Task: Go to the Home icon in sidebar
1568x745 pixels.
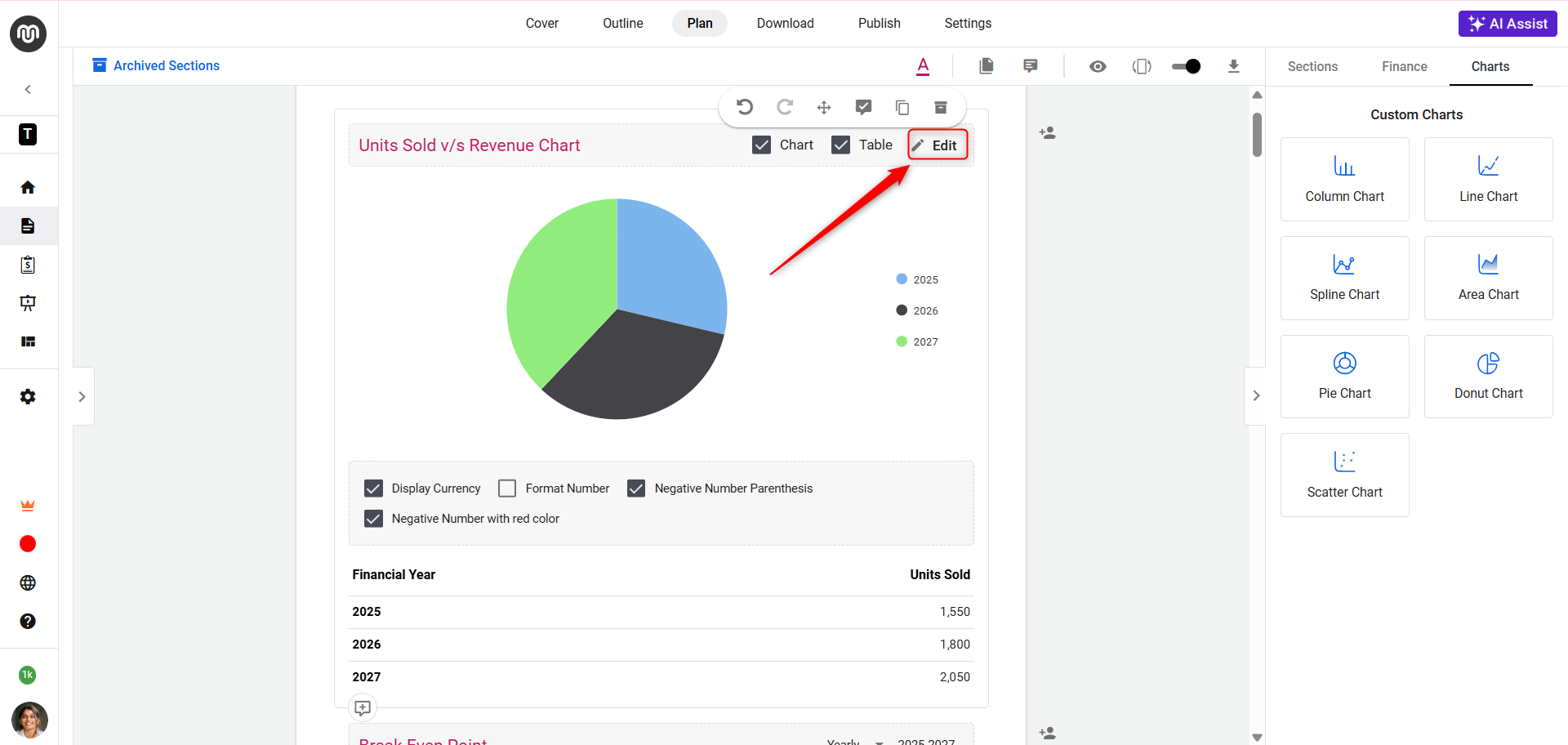Action: click(28, 187)
